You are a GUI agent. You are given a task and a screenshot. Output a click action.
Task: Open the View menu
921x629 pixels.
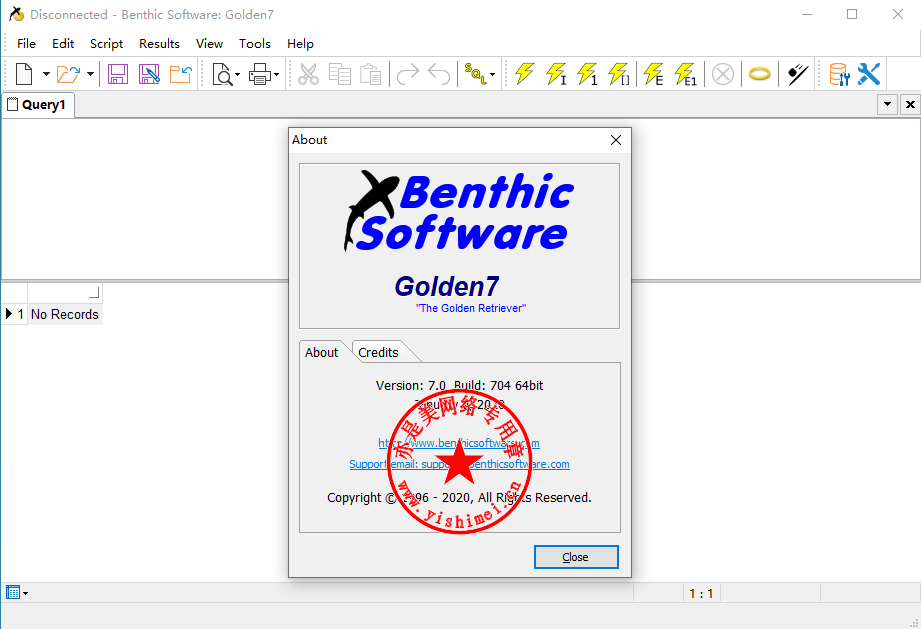pyautogui.click(x=210, y=43)
